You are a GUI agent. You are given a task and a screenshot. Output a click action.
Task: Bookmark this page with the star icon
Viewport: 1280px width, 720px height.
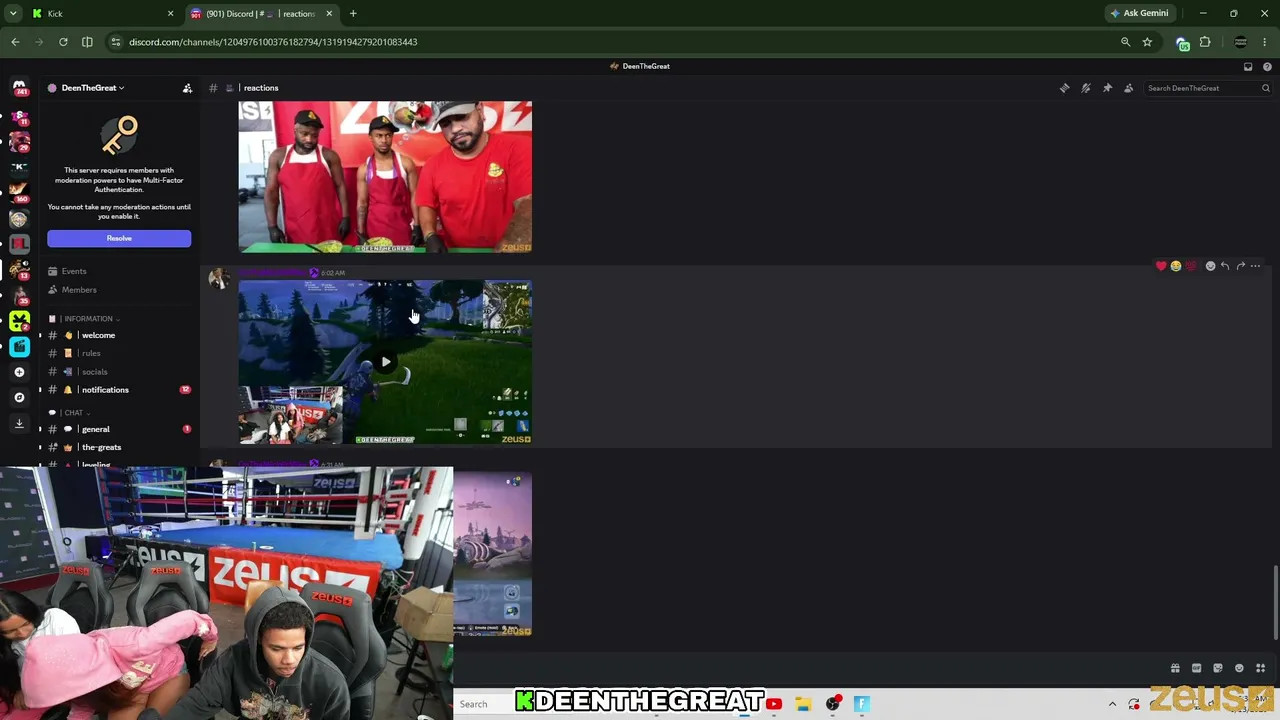[1147, 42]
